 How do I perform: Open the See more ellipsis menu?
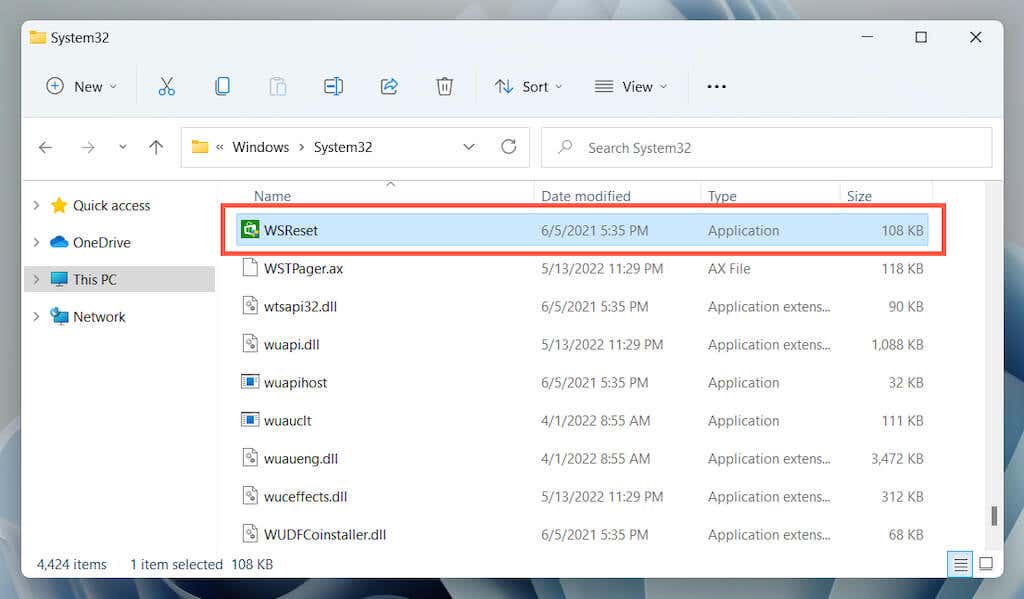point(716,86)
